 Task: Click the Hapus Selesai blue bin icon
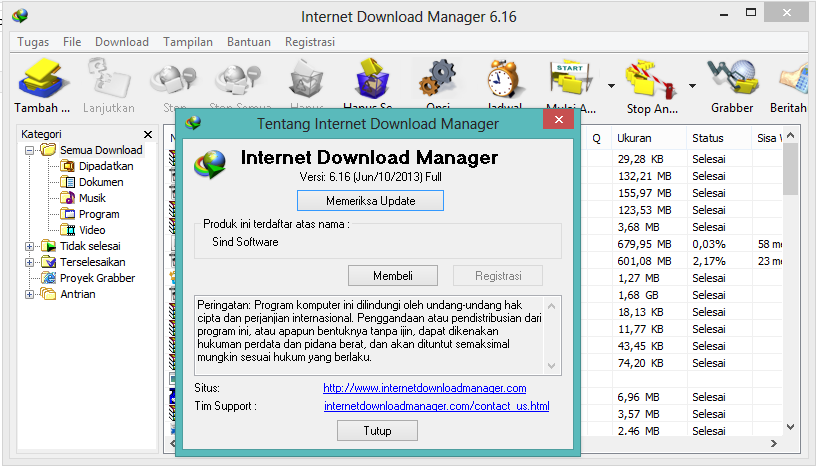(x=372, y=79)
